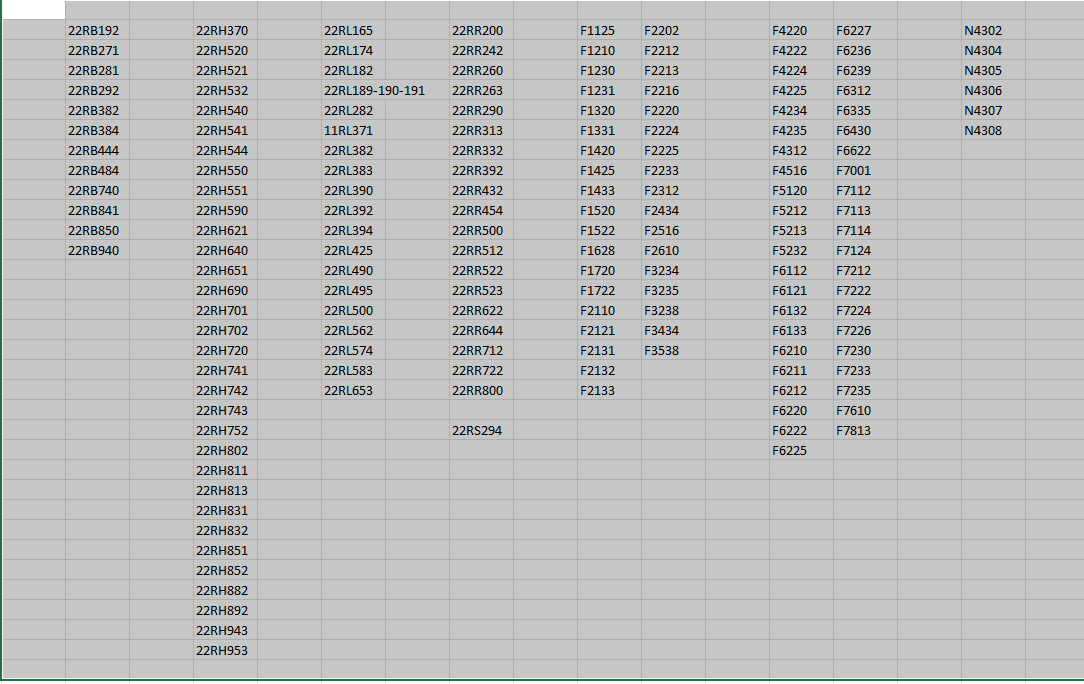Screen dimensions: 1084x684
Task: Click the cell reading 22RR800
Action: tap(477, 391)
